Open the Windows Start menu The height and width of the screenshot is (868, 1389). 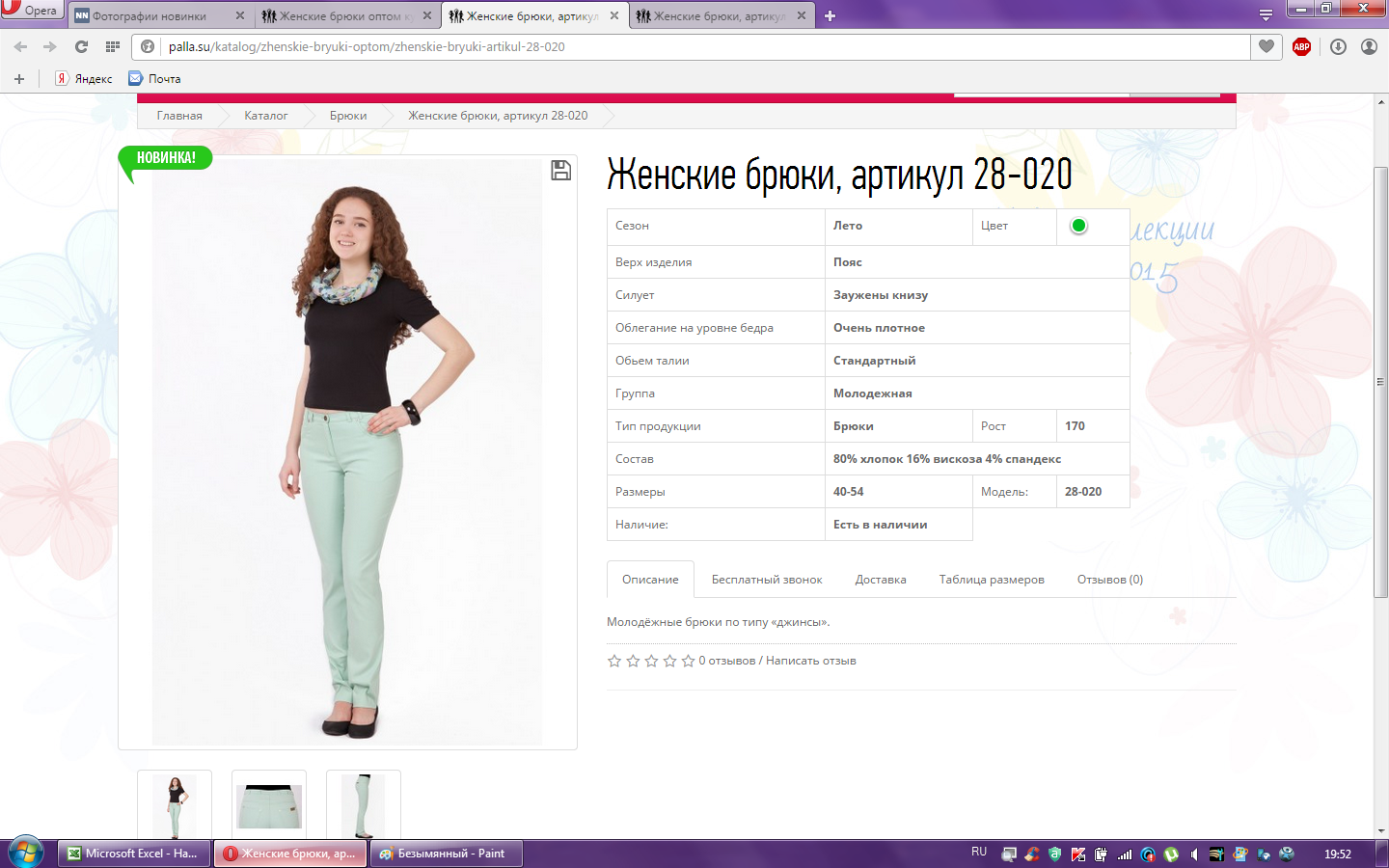tap(26, 854)
